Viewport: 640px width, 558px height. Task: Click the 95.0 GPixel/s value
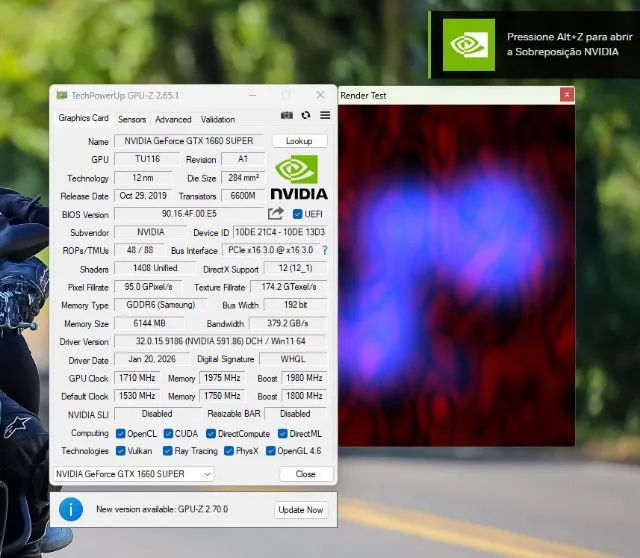[148, 287]
